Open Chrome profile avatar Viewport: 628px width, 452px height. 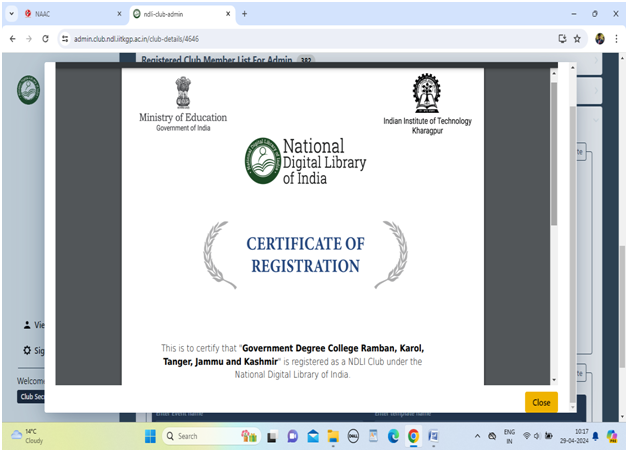pyautogui.click(x=600, y=39)
